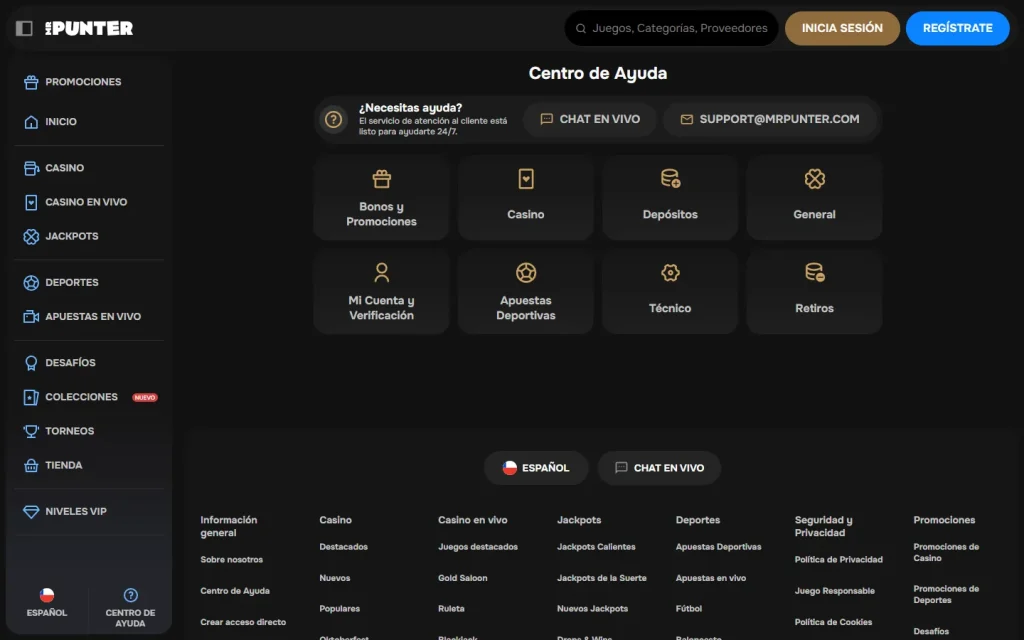Click the Inicio home icon
The image size is (1024, 640).
(31, 122)
